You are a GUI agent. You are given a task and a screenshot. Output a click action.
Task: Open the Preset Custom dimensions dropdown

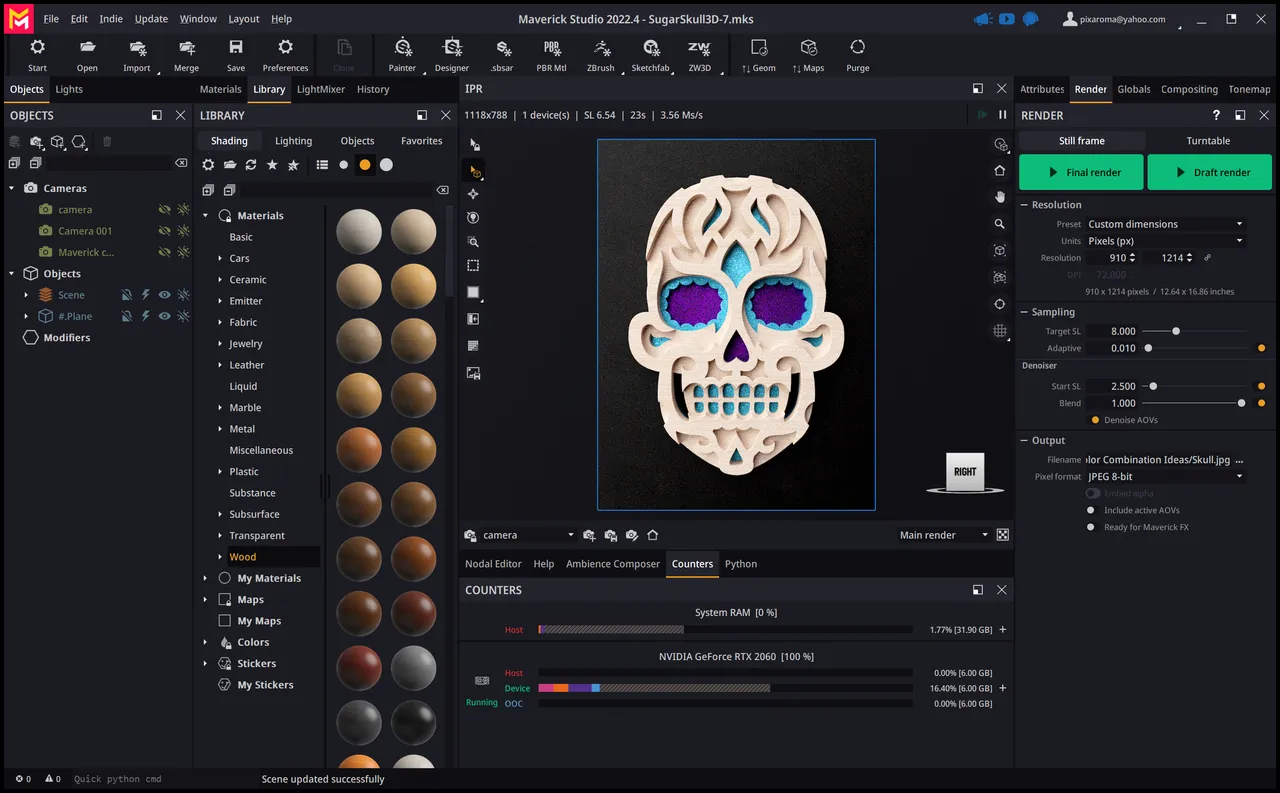1166,224
